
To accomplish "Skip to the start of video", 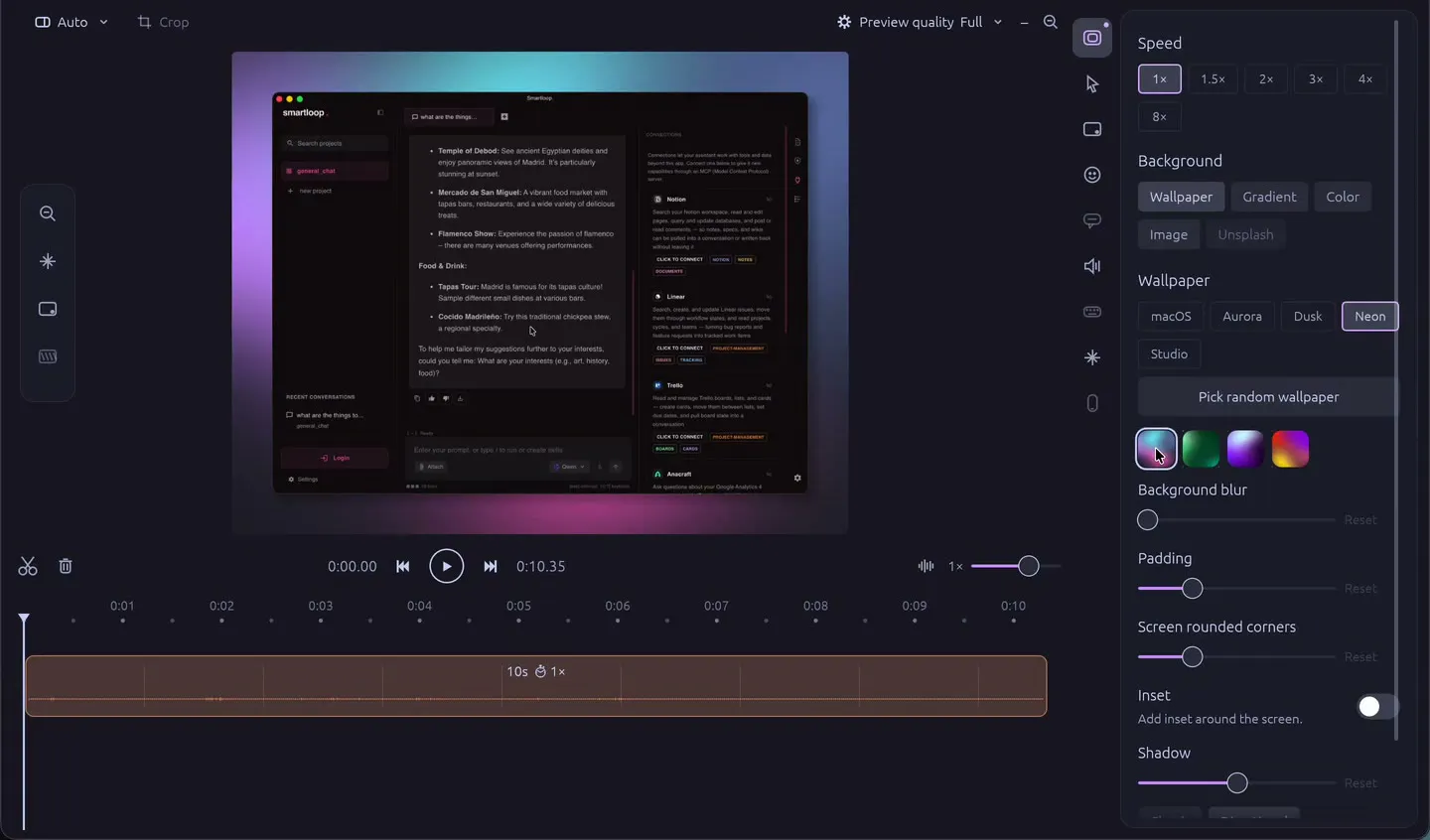I will click(x=403, y=566).
